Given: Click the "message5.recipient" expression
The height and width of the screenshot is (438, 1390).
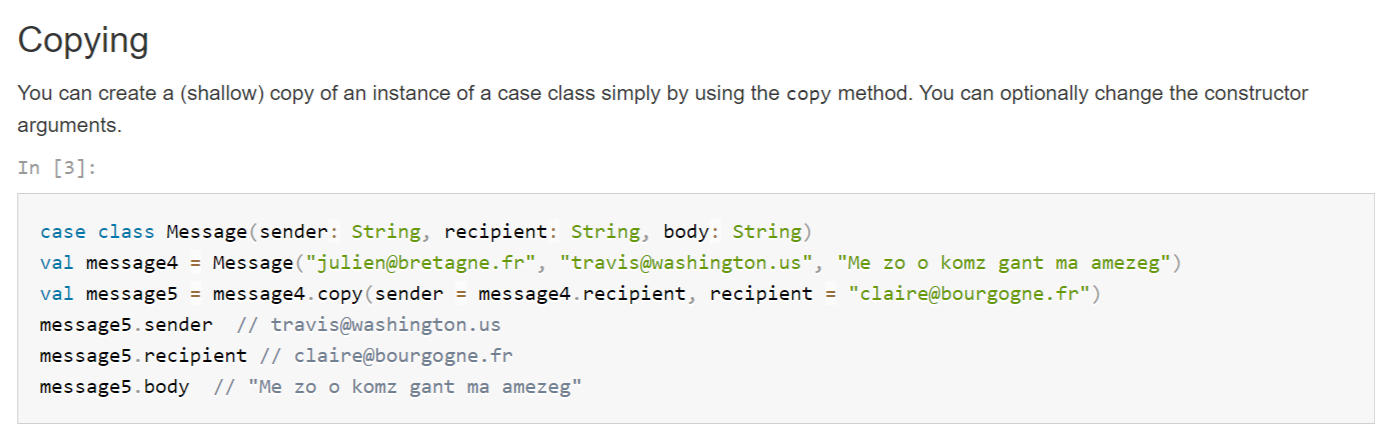Looking at the screenshot, I should pos(143,356).
